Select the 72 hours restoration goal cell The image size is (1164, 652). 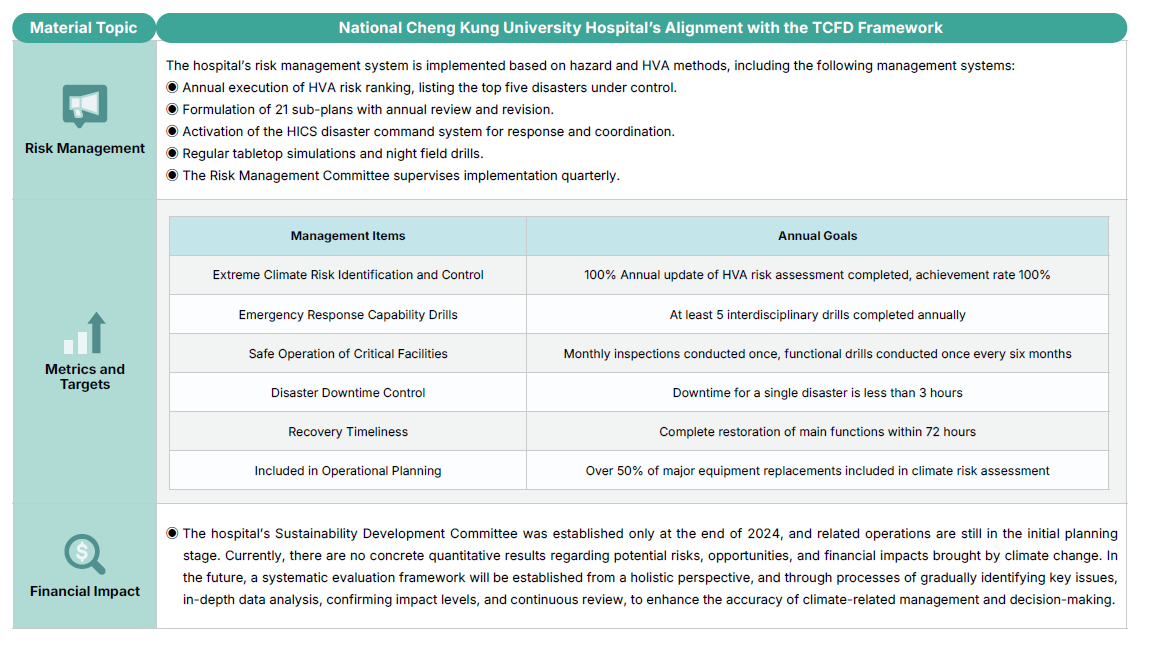click(x=817, y=431)
